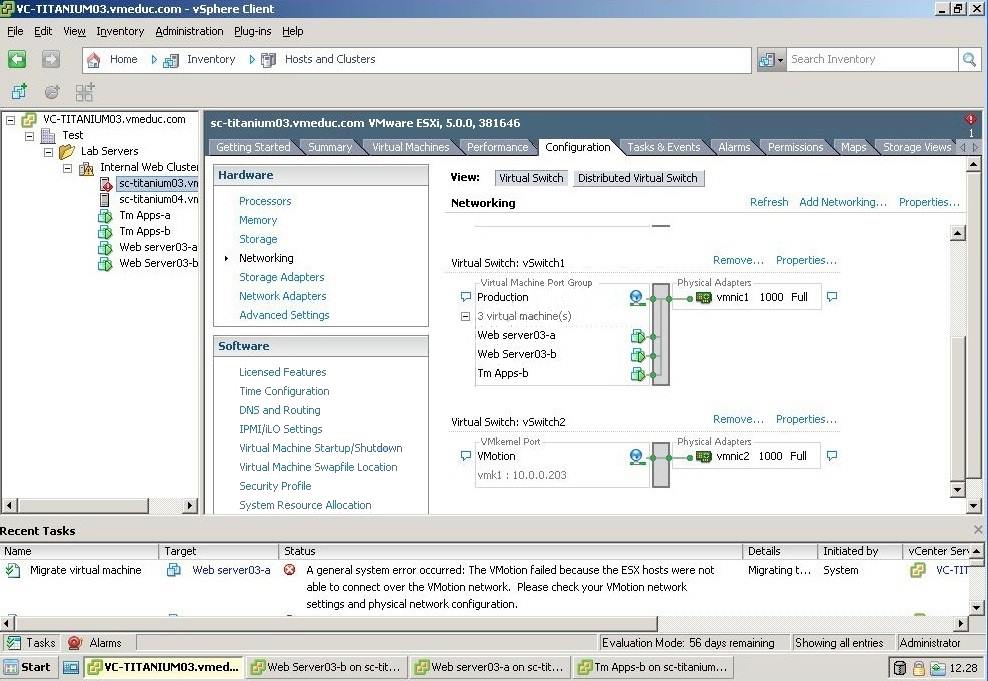
Task: Click the VMotion VMkernel port network icon
Action: click(637, 456)
